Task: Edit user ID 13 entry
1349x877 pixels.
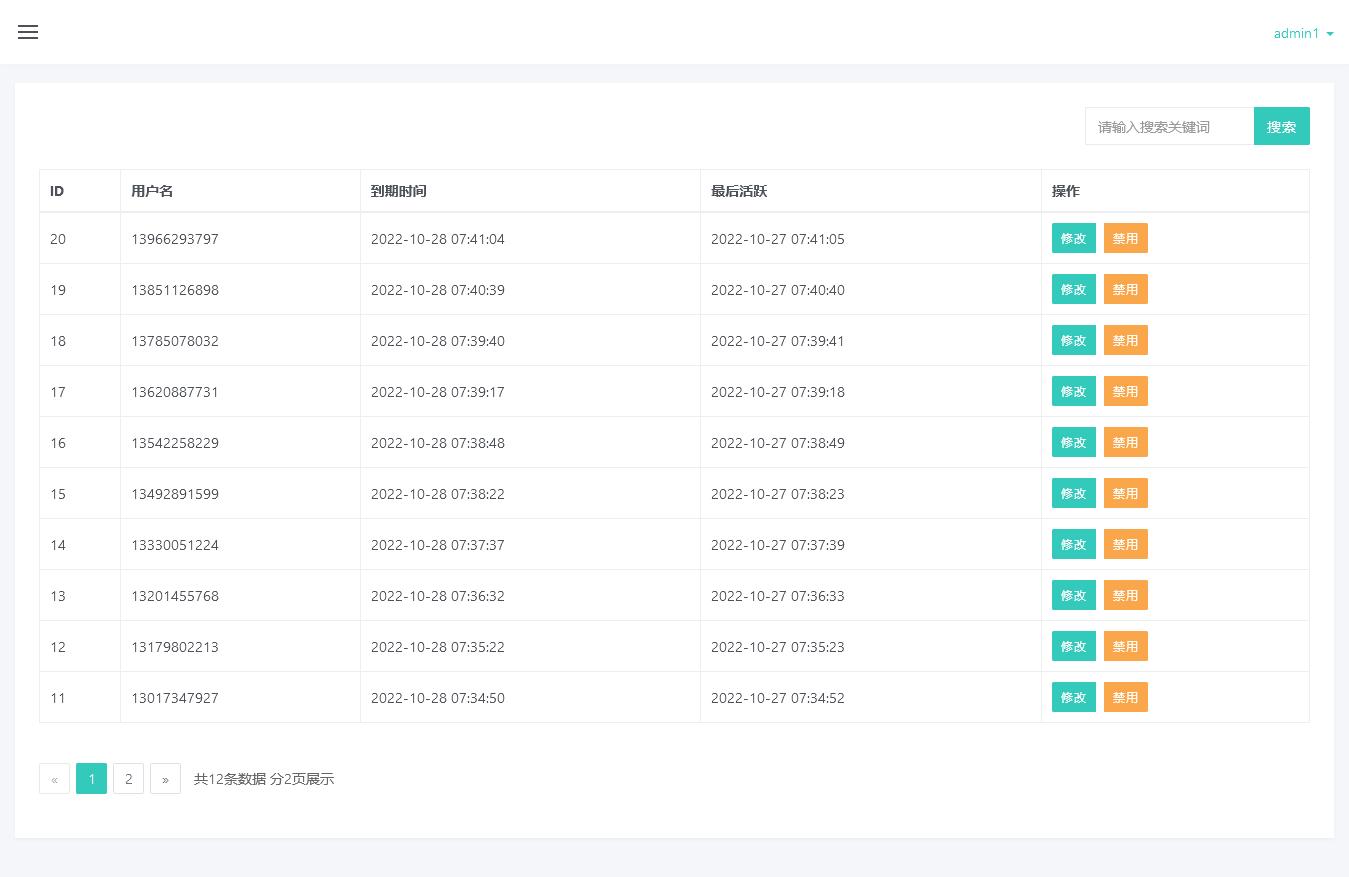Action: coord(1073,595)
